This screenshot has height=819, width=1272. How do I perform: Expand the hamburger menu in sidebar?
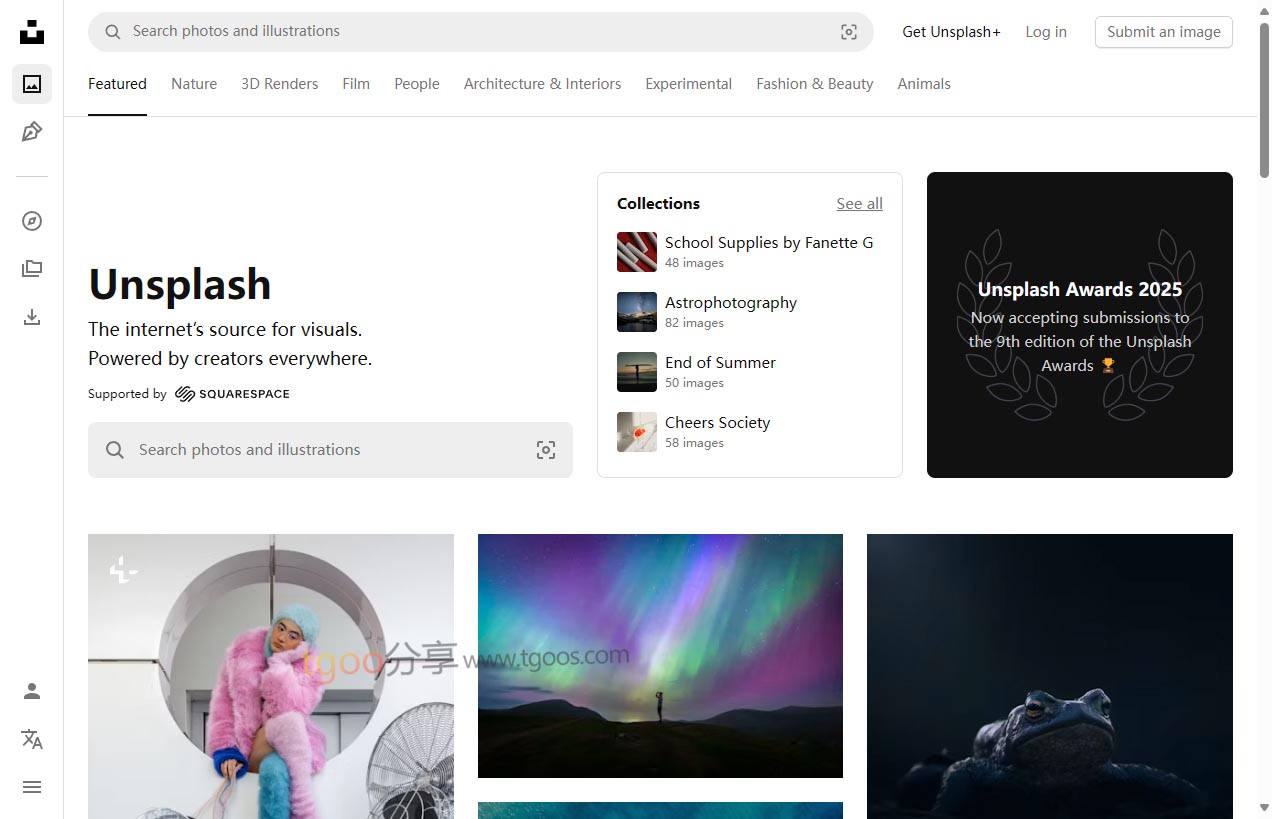coord(32,787)
